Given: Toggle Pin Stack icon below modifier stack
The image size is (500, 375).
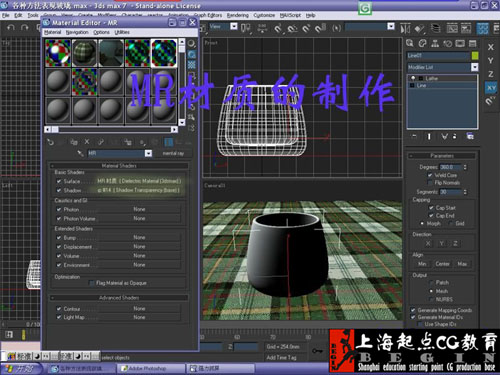Looking at the screenshot, I should pyautogui.click(x=414, y=136).
